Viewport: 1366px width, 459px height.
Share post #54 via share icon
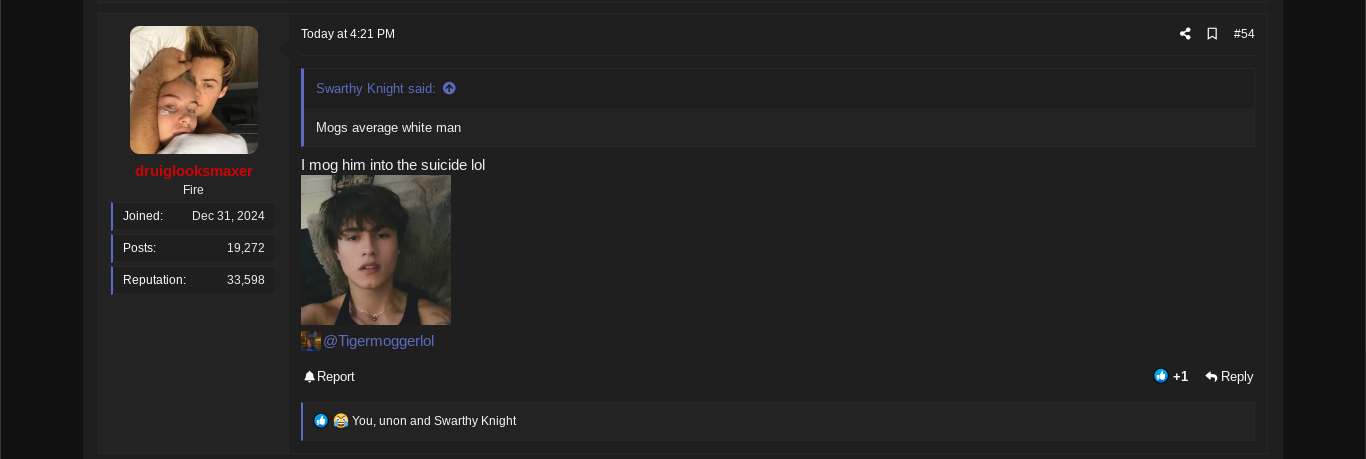click(1185, 34)
